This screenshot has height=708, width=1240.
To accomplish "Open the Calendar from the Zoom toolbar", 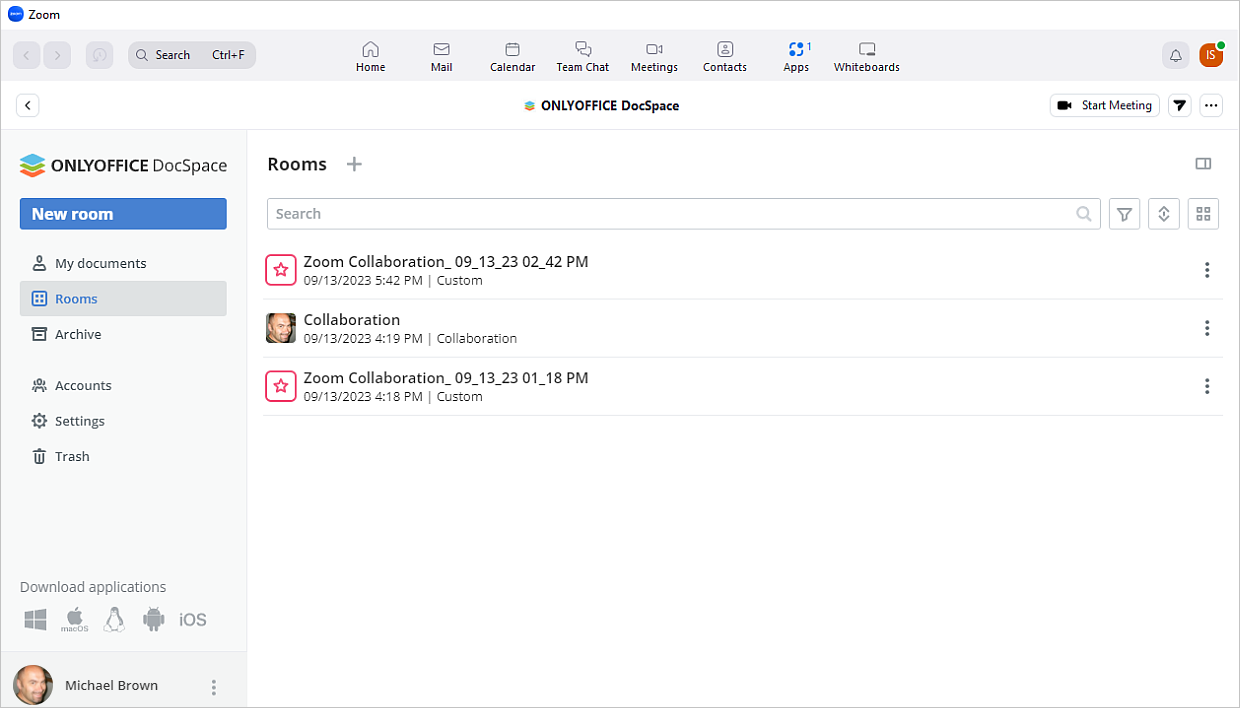I will (512, 55).
